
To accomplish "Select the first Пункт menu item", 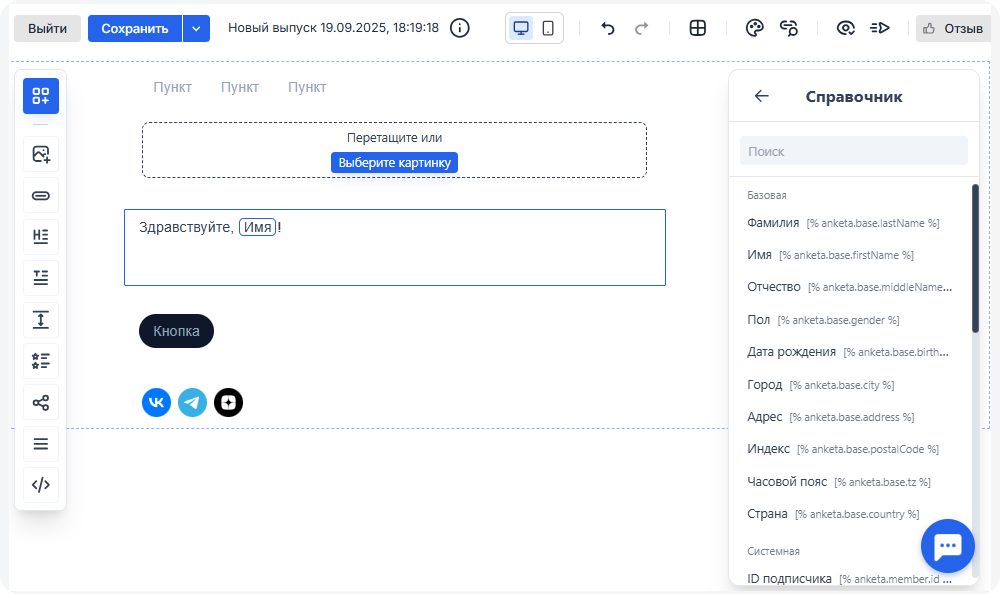I will pos(172,88).
